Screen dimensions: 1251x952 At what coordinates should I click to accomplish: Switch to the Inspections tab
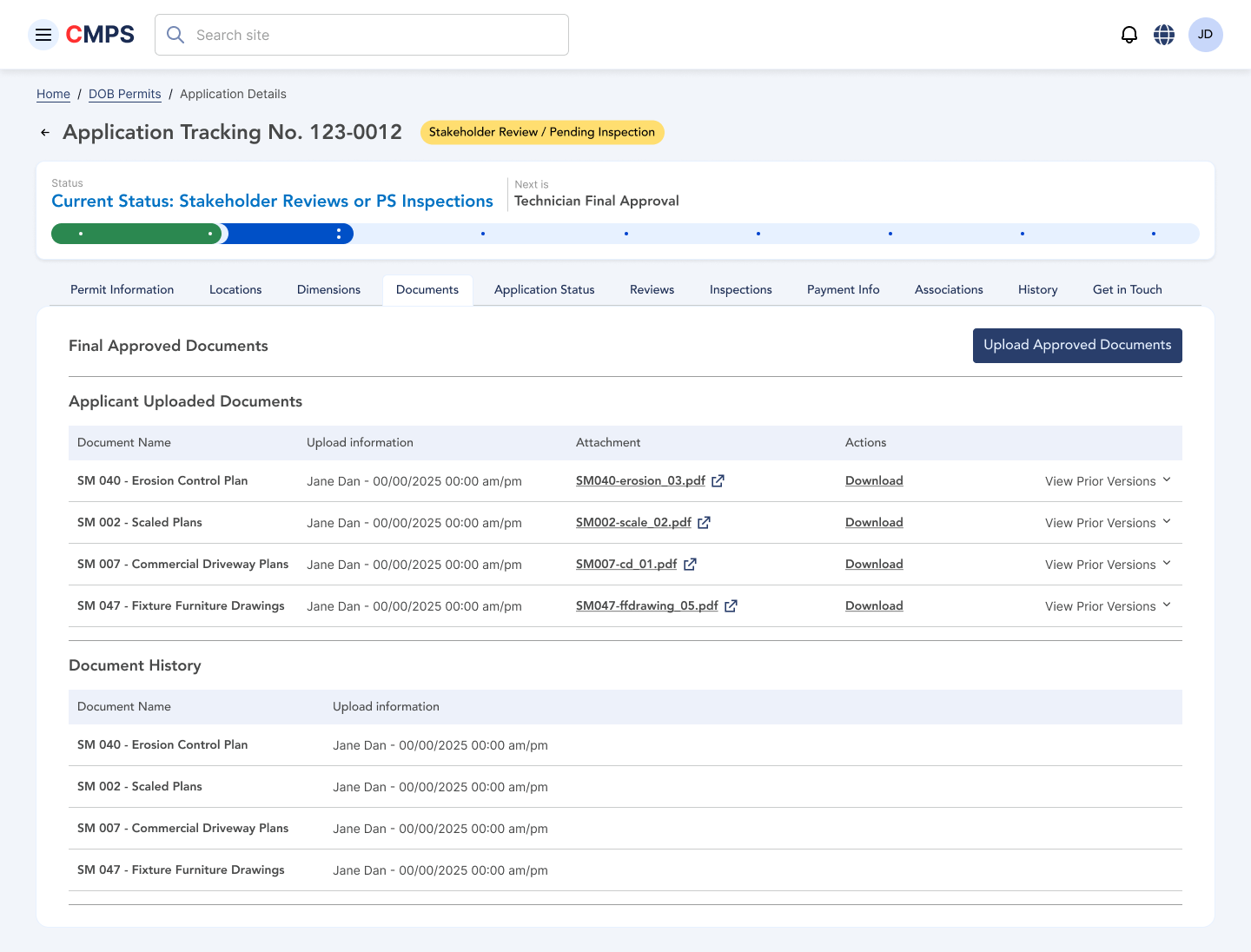pos(740,290)
